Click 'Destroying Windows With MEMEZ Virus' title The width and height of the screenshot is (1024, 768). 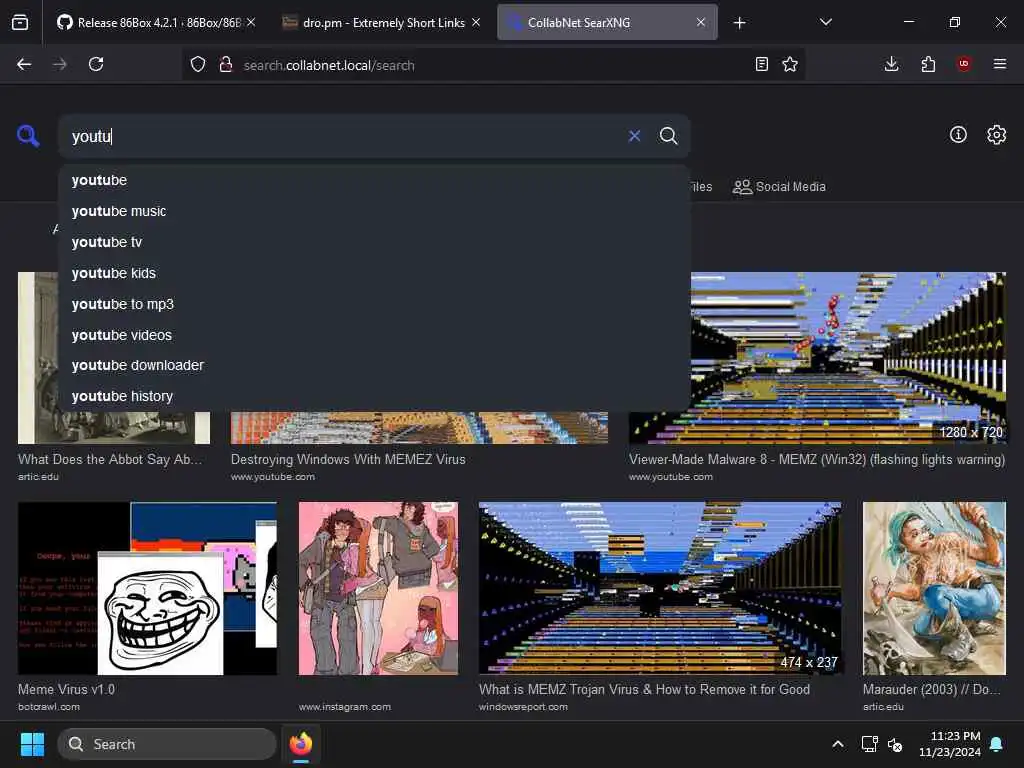click(348, 459)
